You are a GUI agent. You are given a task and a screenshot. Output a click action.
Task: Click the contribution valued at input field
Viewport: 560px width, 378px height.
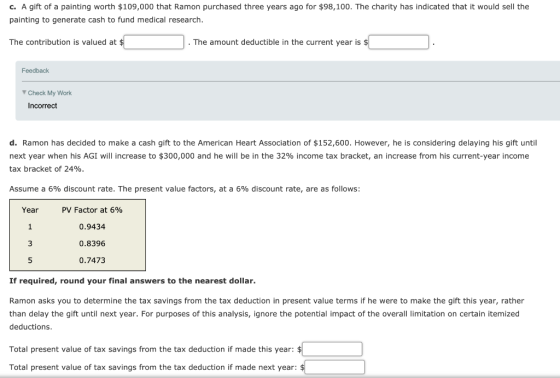click(154, 42)
